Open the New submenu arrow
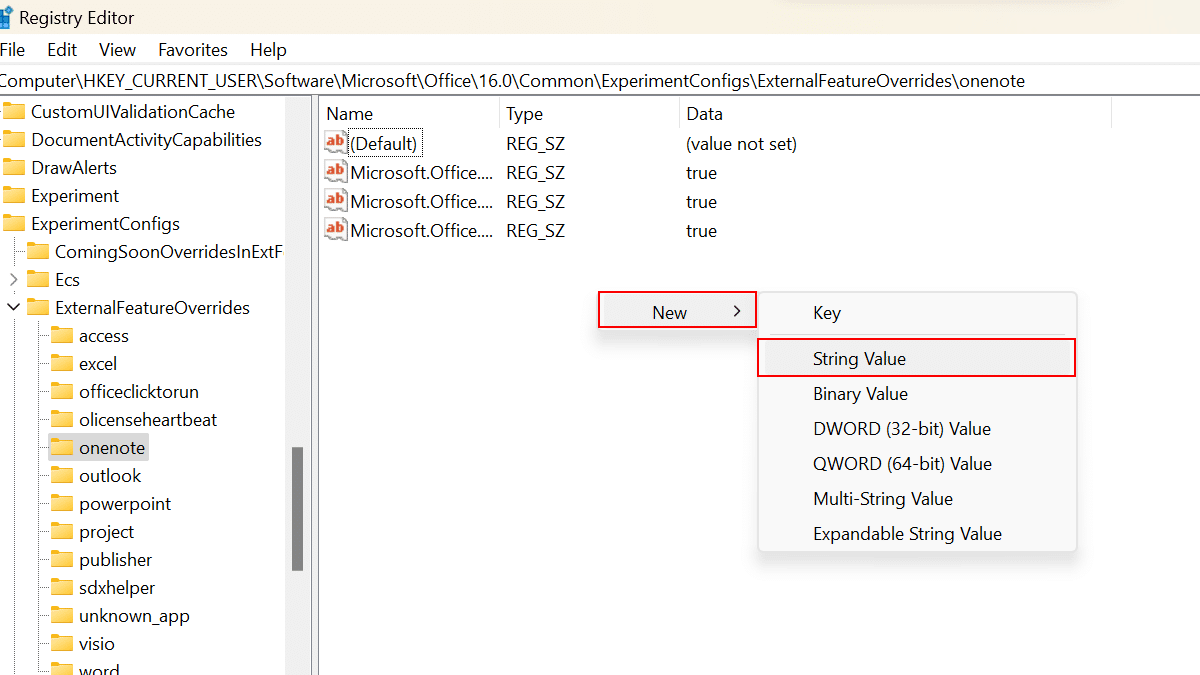 tap(737, 311)
